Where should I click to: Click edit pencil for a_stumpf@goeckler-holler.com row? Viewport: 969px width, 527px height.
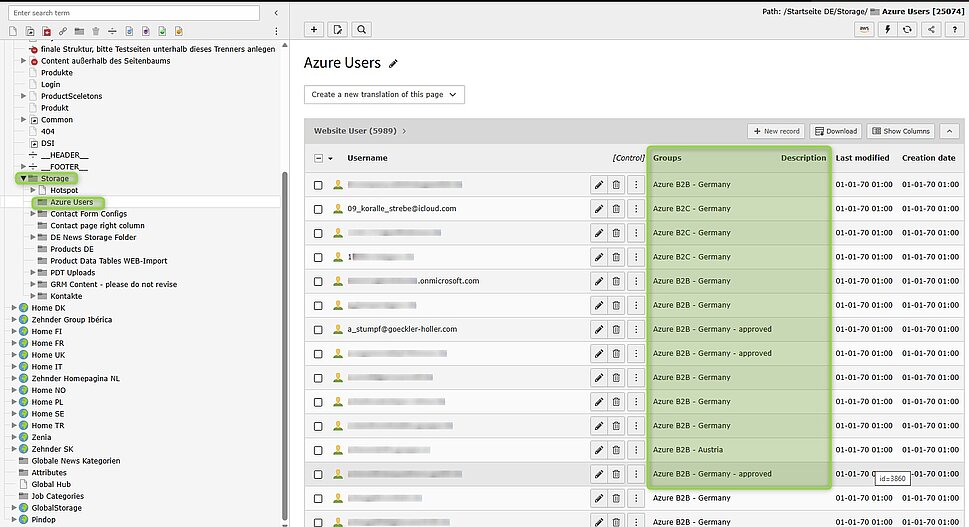[598, 329]
